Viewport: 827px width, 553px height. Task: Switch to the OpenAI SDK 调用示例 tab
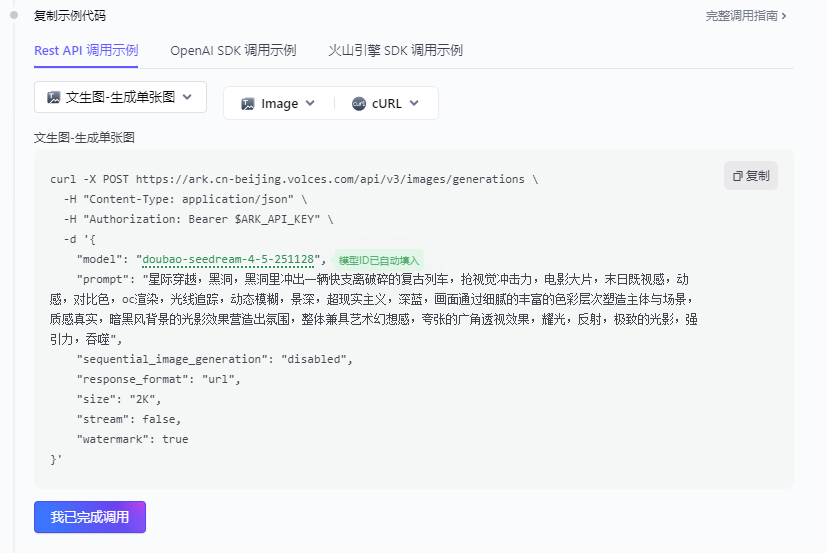(x=233, y=50)
